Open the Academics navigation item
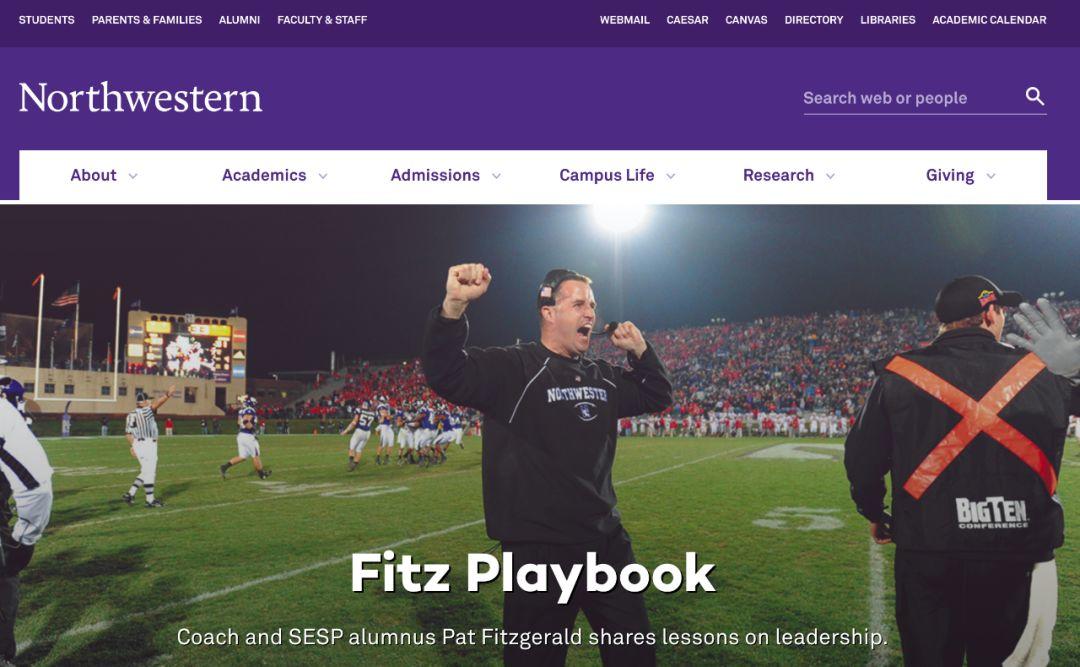This screenshot has height=667, width=1080. [x=264, y=176]
